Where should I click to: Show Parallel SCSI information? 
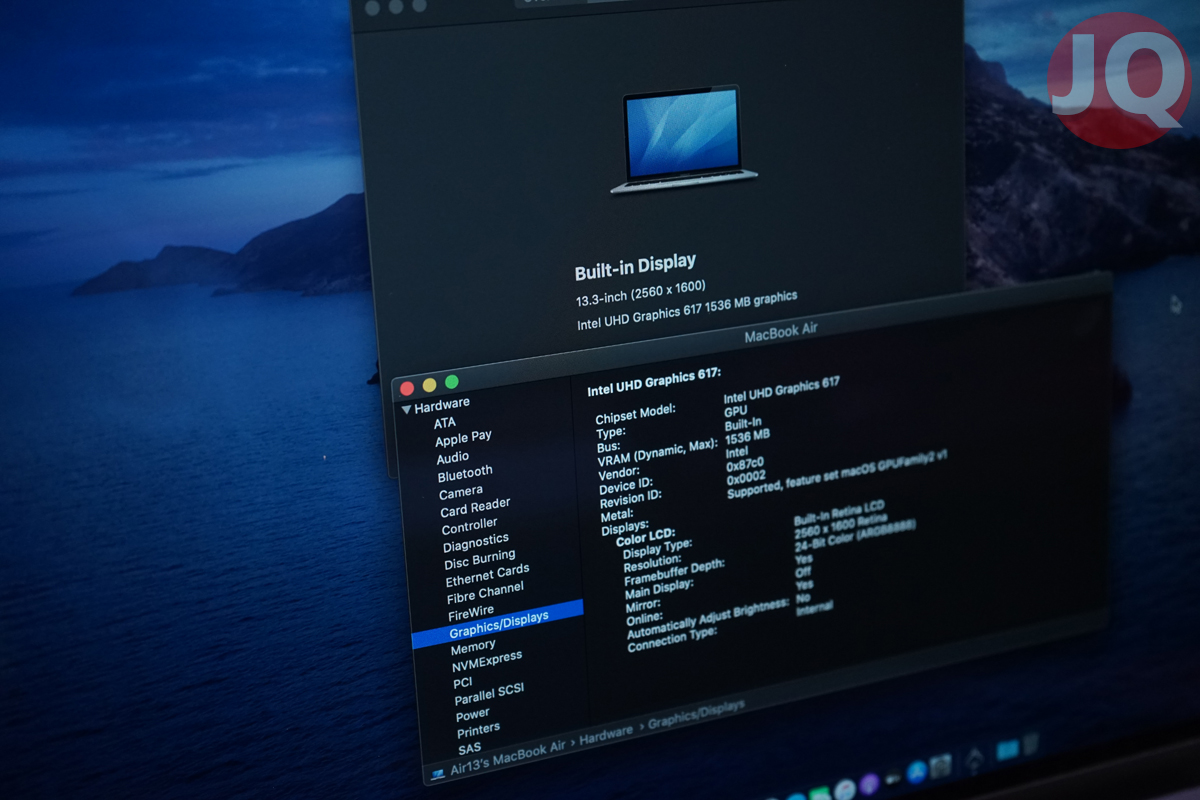(x=489, y=693)
